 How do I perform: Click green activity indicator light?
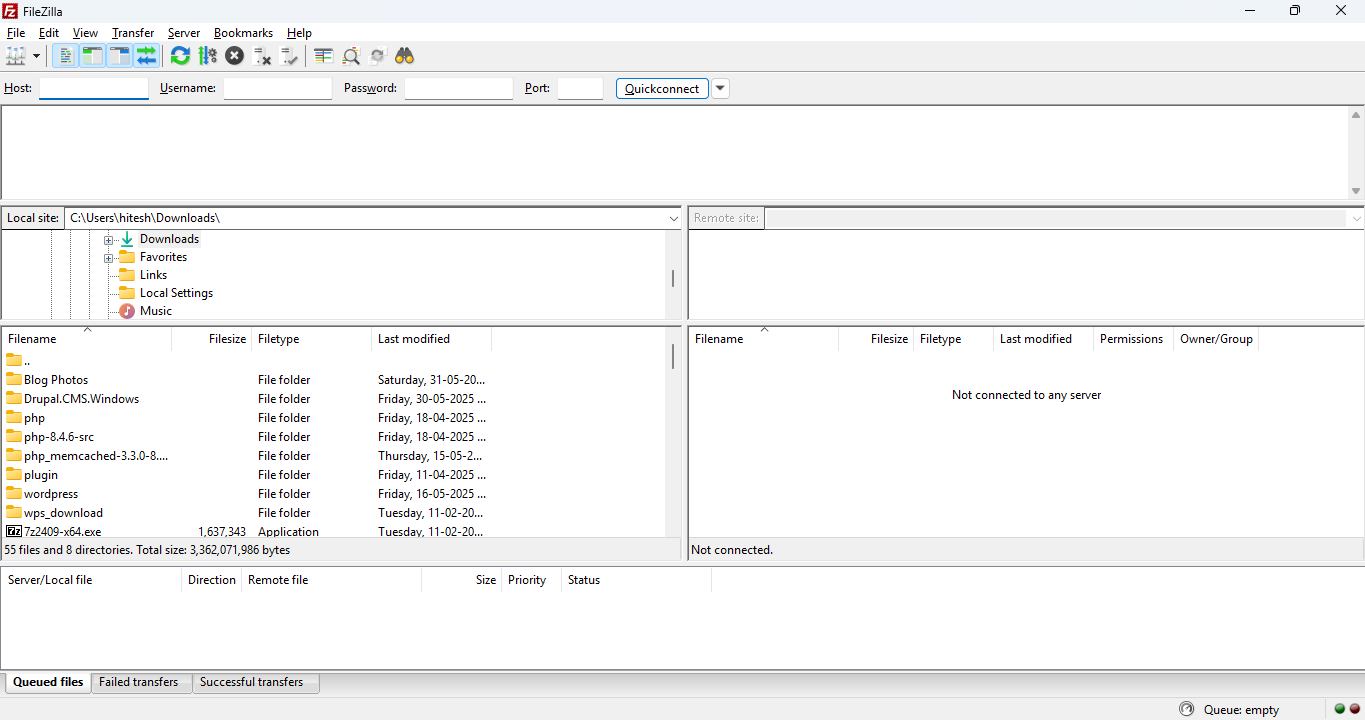coord(1340,709)
